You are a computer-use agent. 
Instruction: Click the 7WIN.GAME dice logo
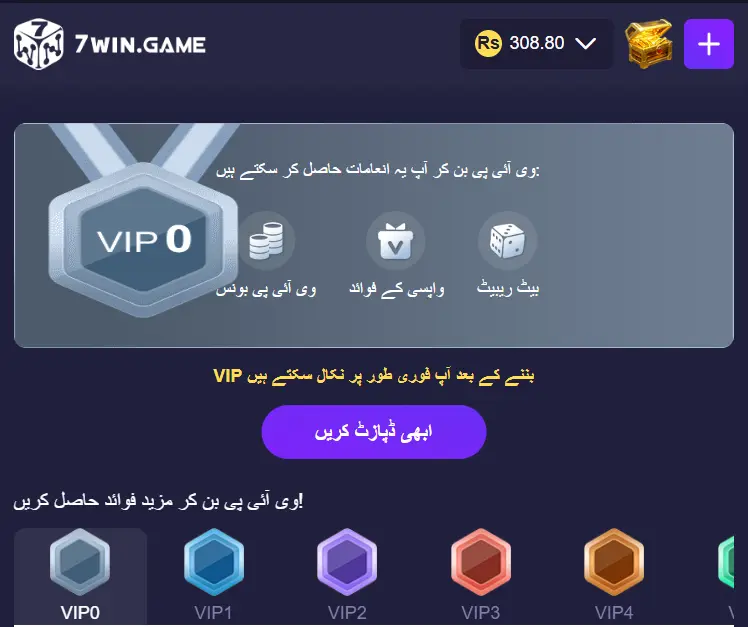point(39,44)
